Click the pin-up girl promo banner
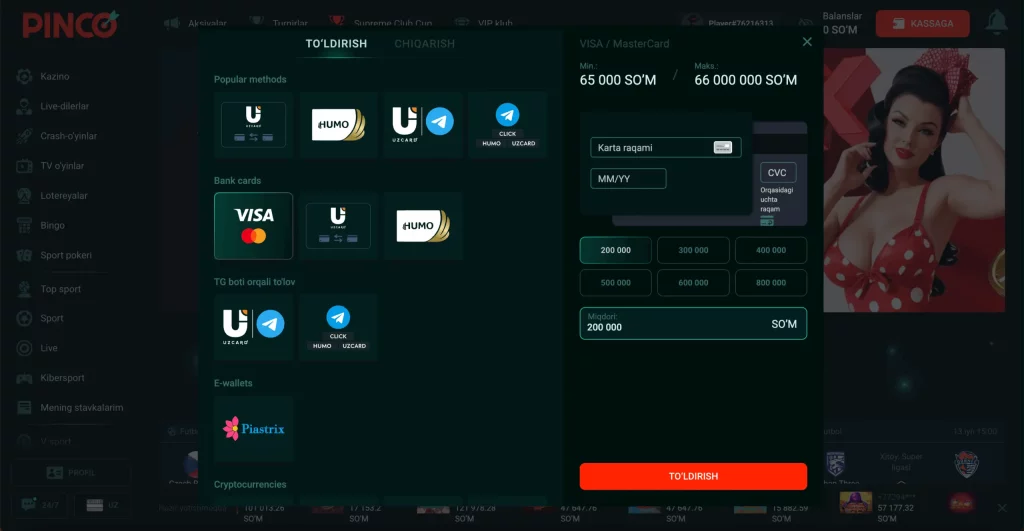 [914, 180]
